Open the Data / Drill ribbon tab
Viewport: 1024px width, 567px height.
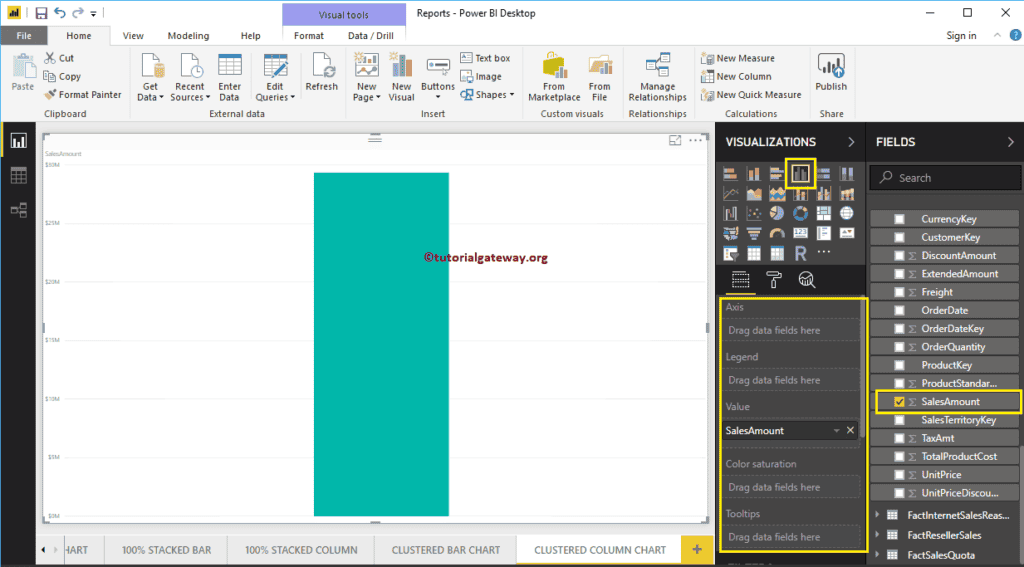(x=371, y=36)
